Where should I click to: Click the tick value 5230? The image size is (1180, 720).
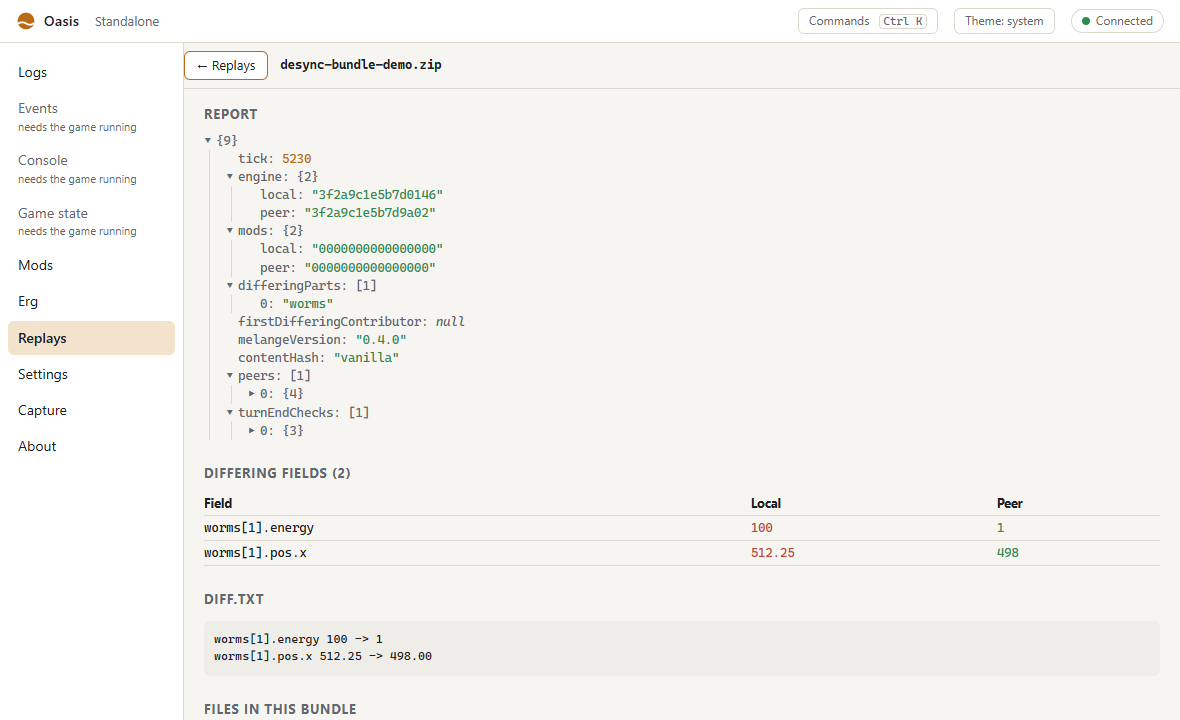click(x=297, y=159)
